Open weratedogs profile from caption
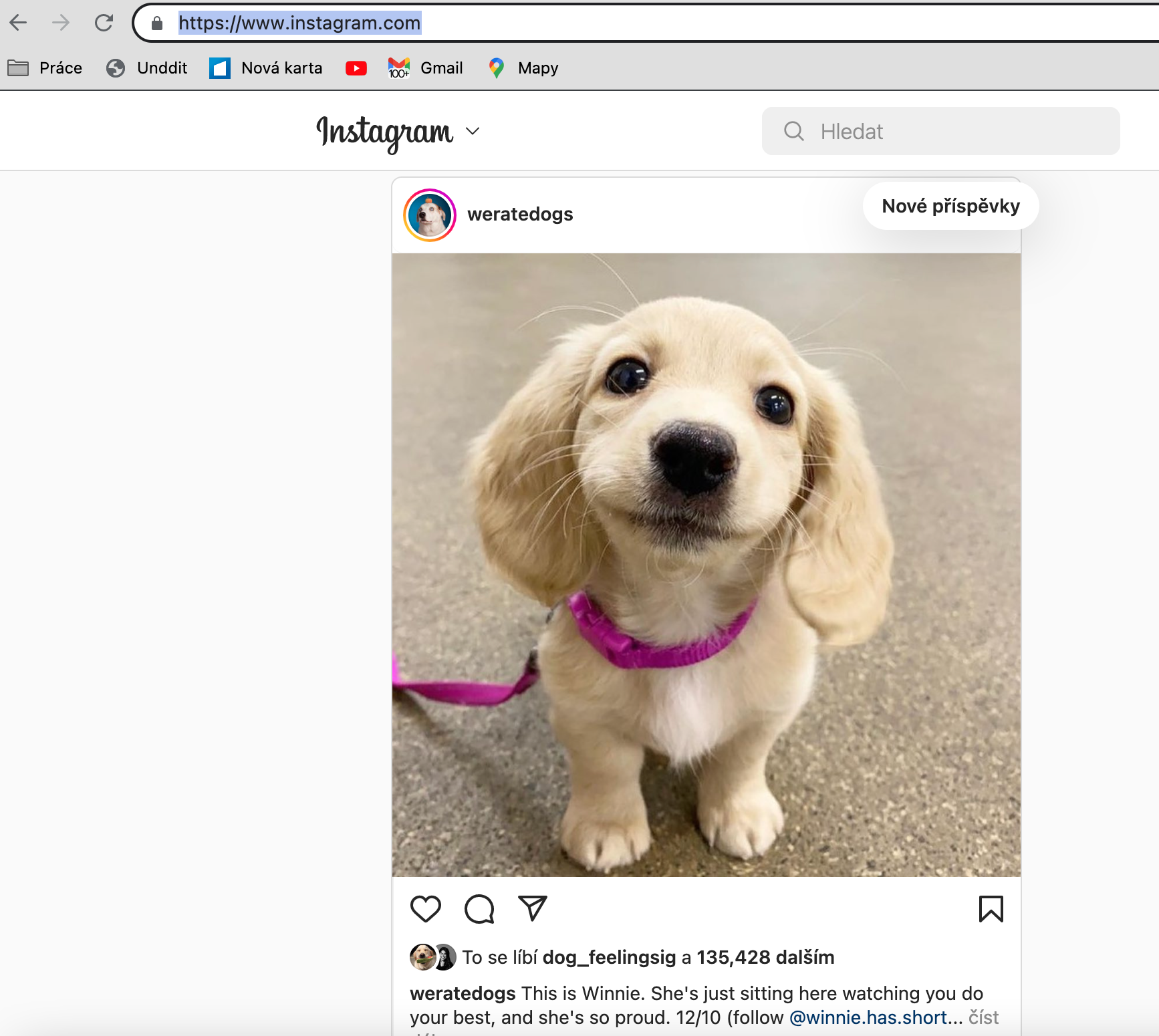The width and height of the screenshot is (1159, 1036). (x=463, y=993)
